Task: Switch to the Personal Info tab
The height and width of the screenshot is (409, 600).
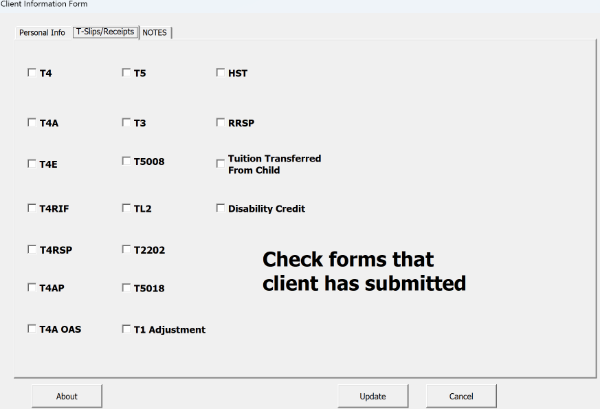Action: coord(42,33)
